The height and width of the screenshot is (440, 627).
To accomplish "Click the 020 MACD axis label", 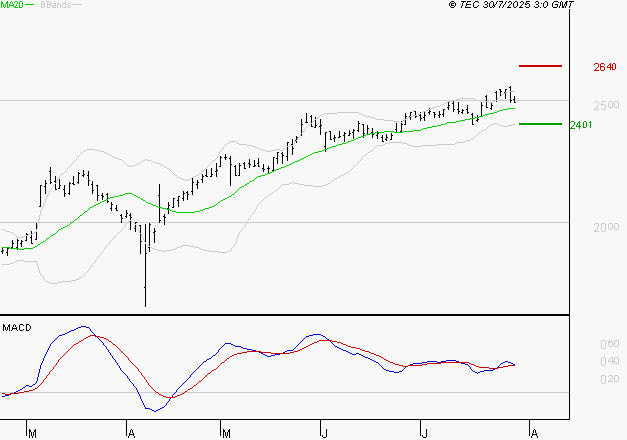I will click(610, 379).
